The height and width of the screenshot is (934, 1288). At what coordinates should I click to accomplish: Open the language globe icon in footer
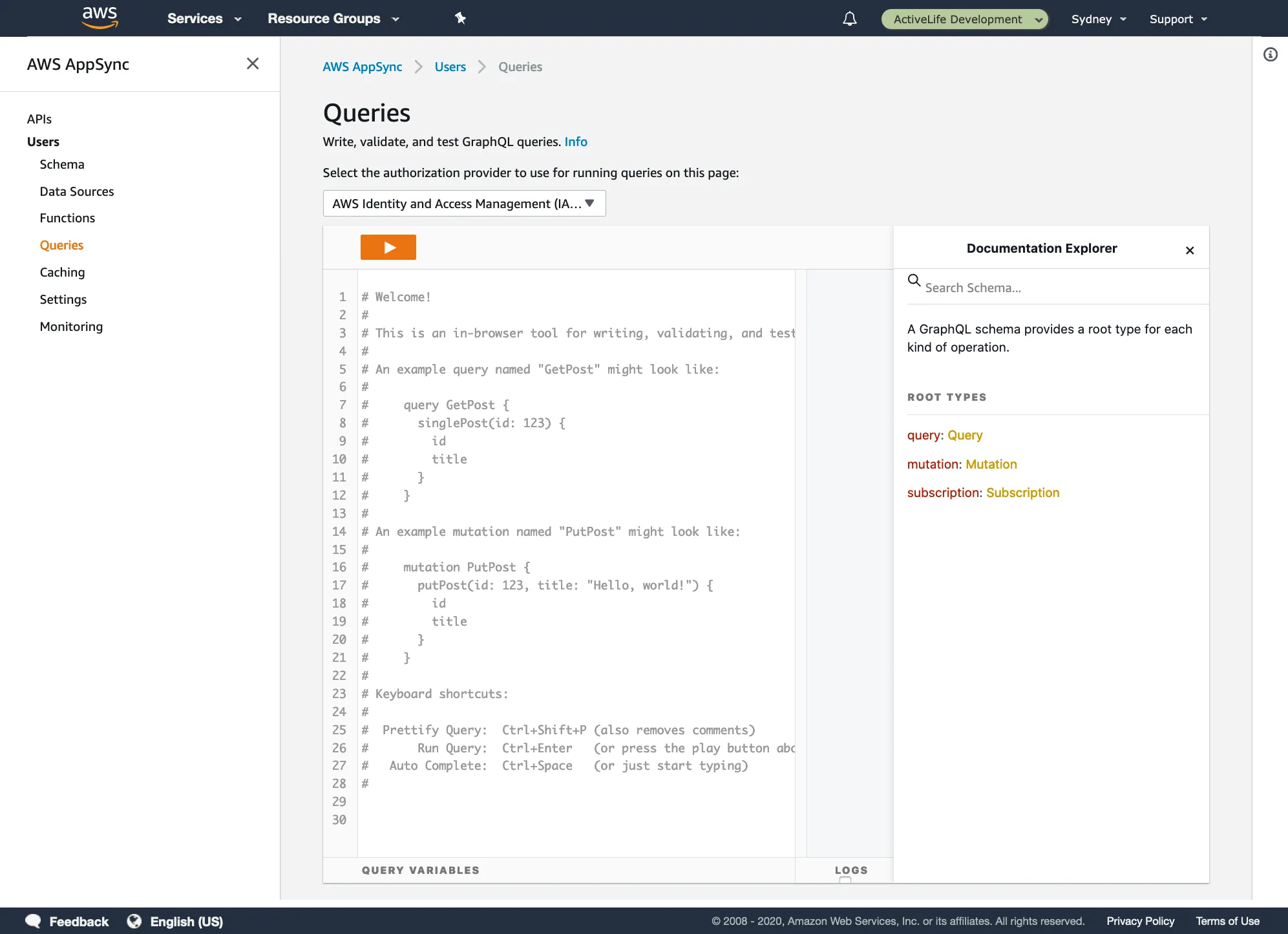point(134,921)
